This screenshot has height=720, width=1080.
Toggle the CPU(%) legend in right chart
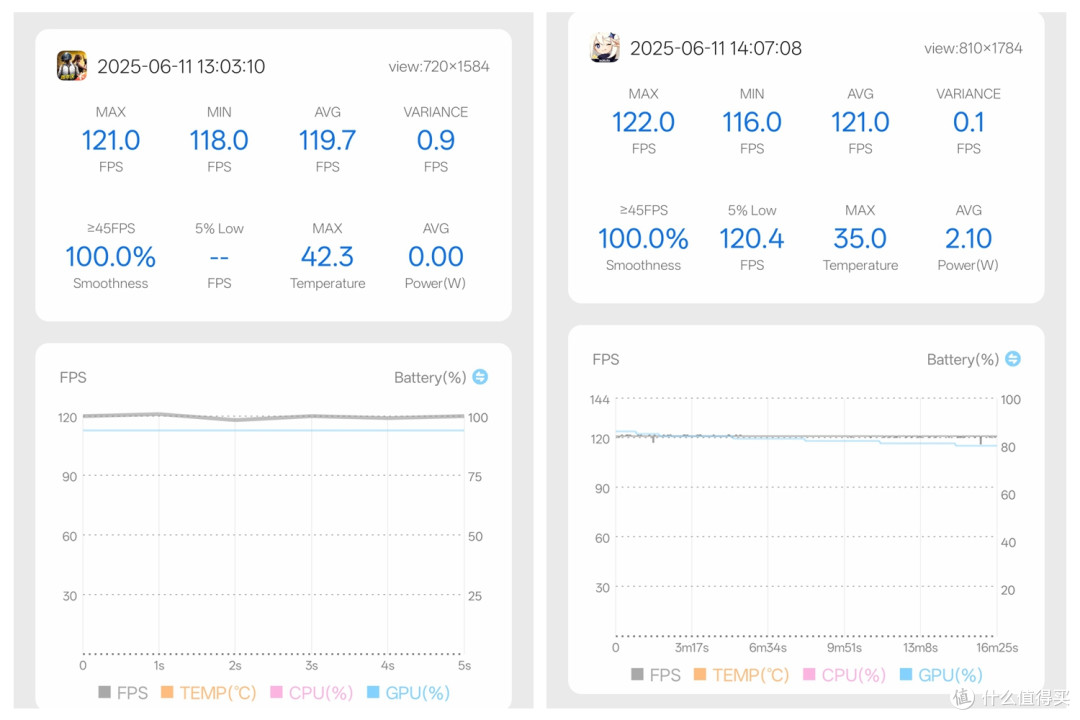click(844, 675)
